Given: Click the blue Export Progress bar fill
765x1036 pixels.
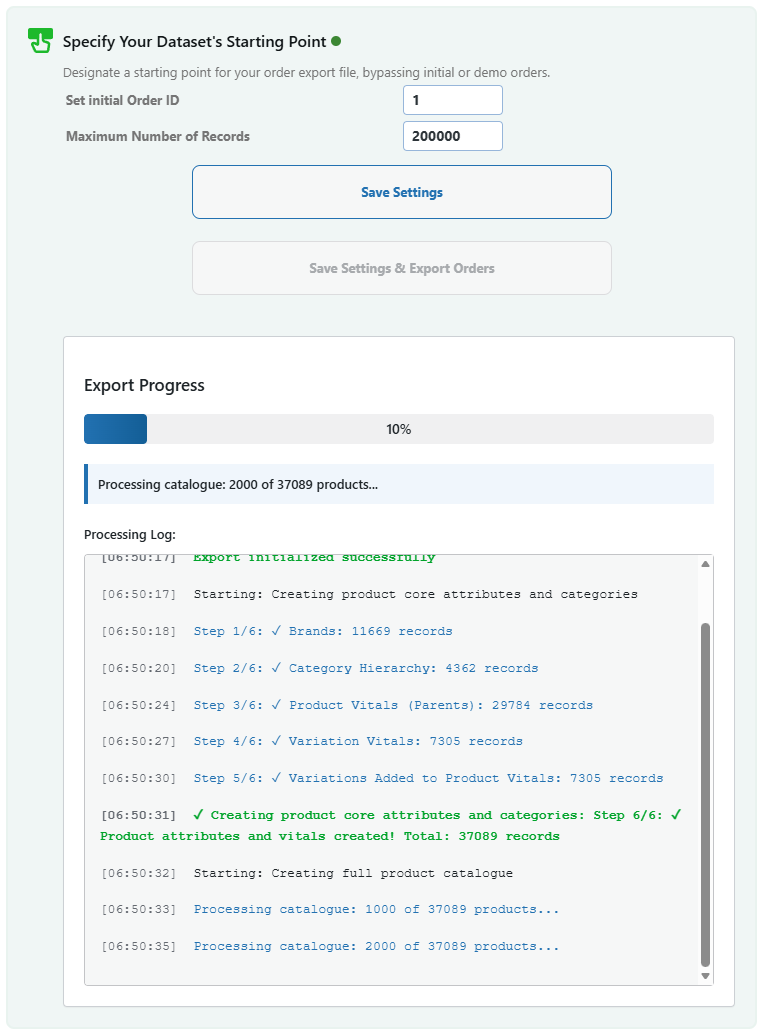Looking at the screenshot, I should click(115, 429).
